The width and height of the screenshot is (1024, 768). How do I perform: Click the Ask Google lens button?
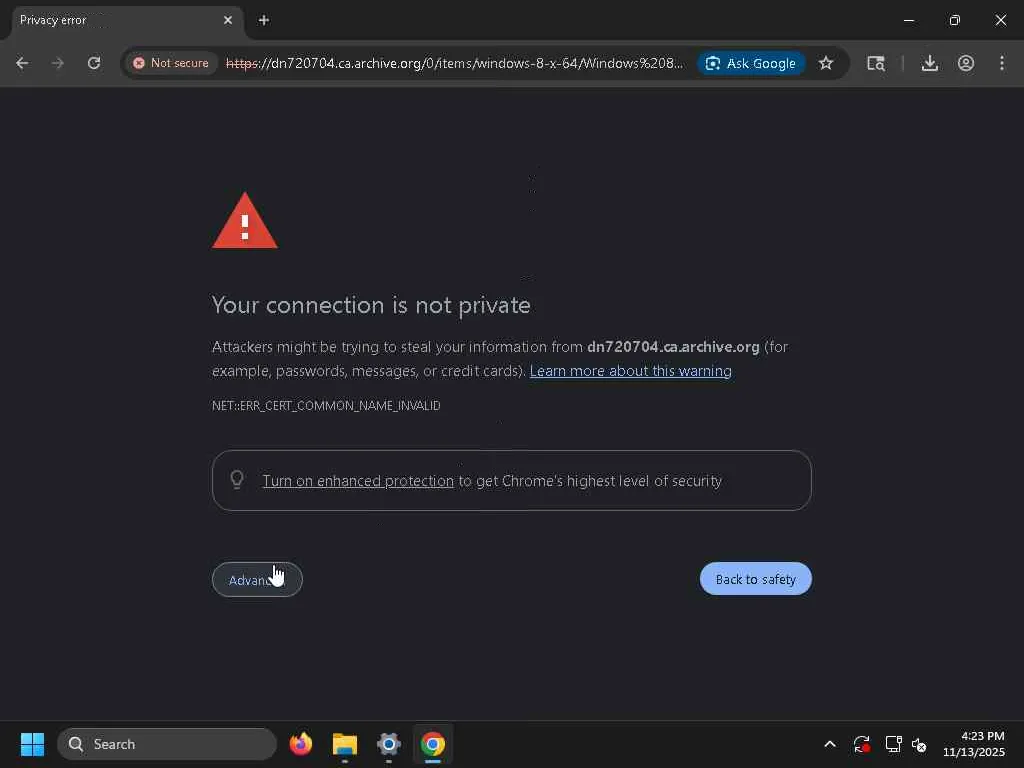tap(751, 63)
